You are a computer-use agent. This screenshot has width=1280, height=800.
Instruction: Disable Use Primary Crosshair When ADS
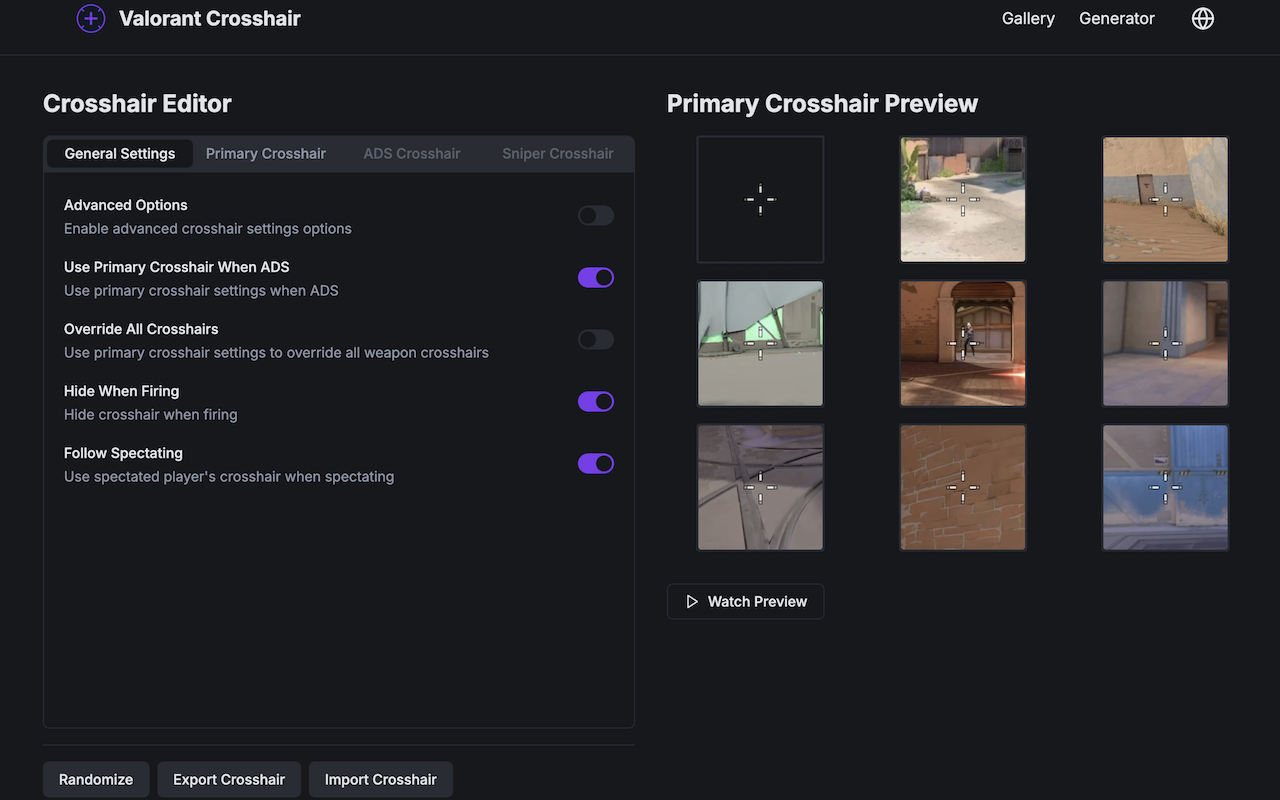point(595,277)
